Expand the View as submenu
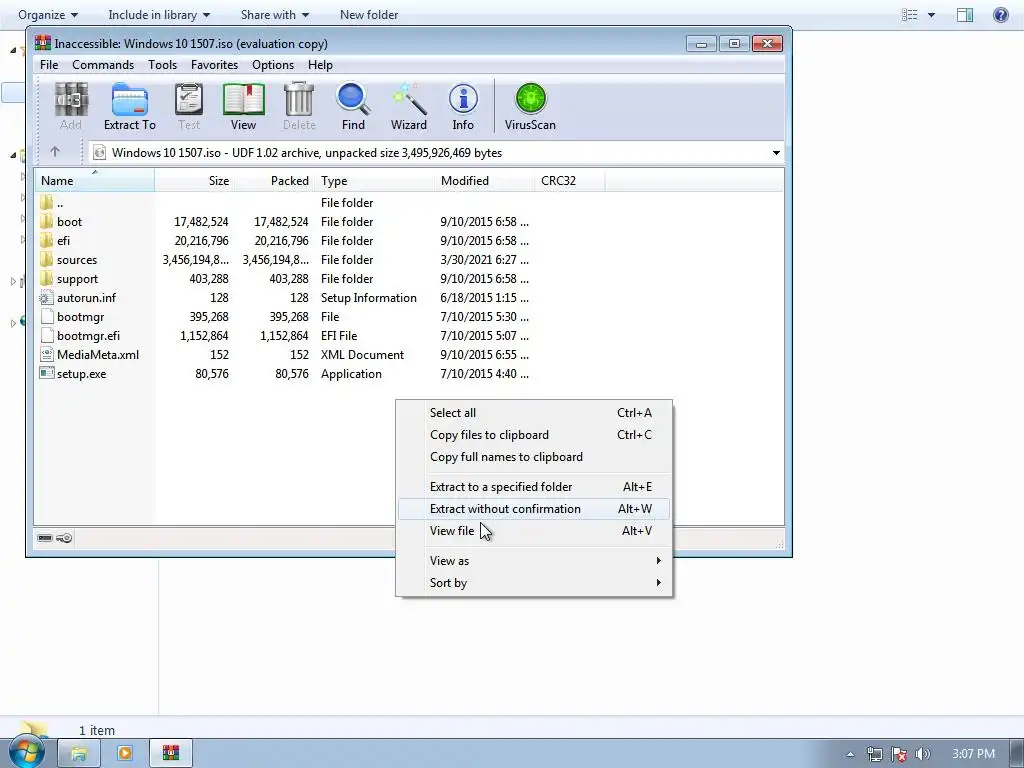This screenshot has width=1024, height=768. pos(534,560)
